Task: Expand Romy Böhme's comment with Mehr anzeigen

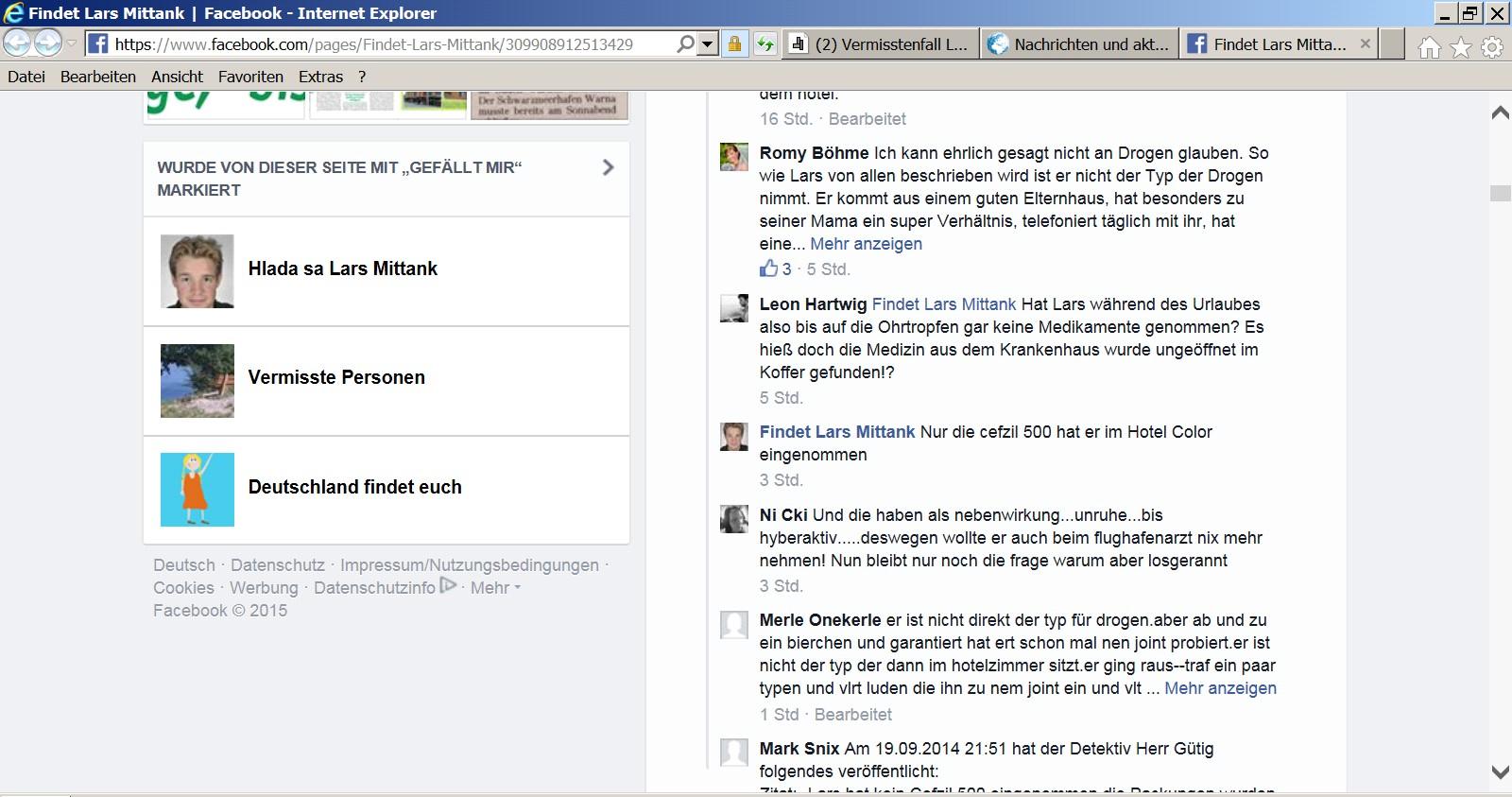Action: click(866, 244)
